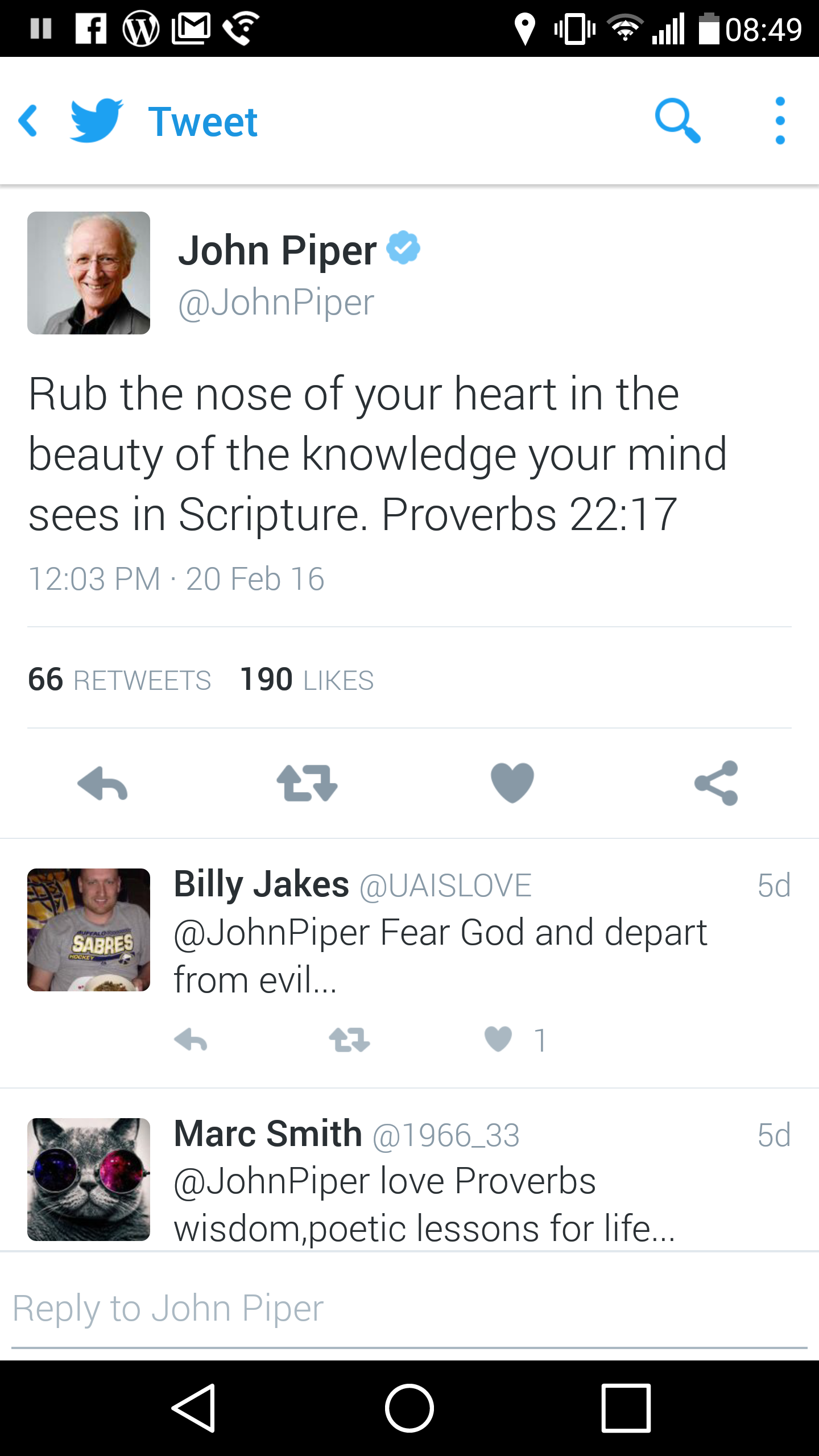Tap the Twitter bird logo

click(97, 121)
